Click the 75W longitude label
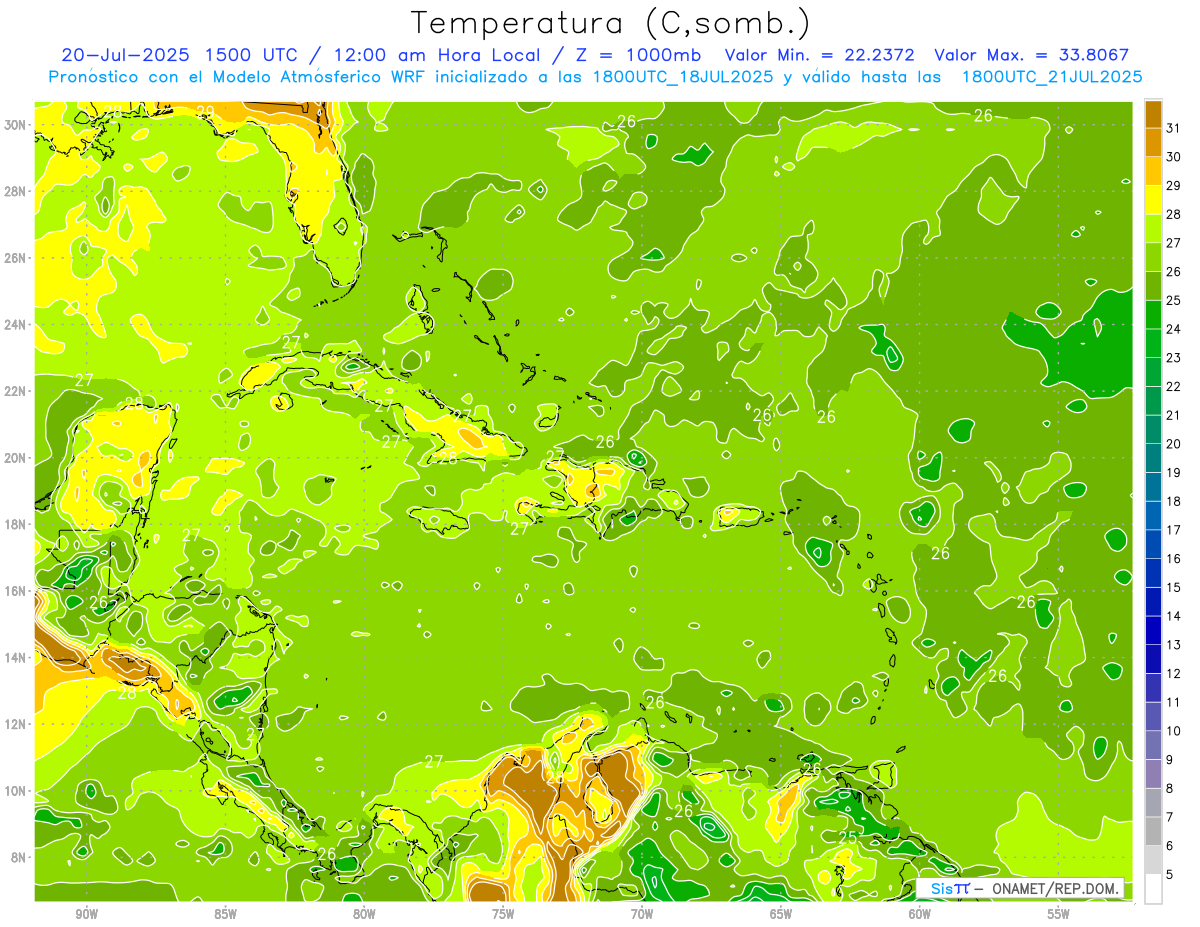The height and width of the screenshot is (927, 1200). pos(503,914)
